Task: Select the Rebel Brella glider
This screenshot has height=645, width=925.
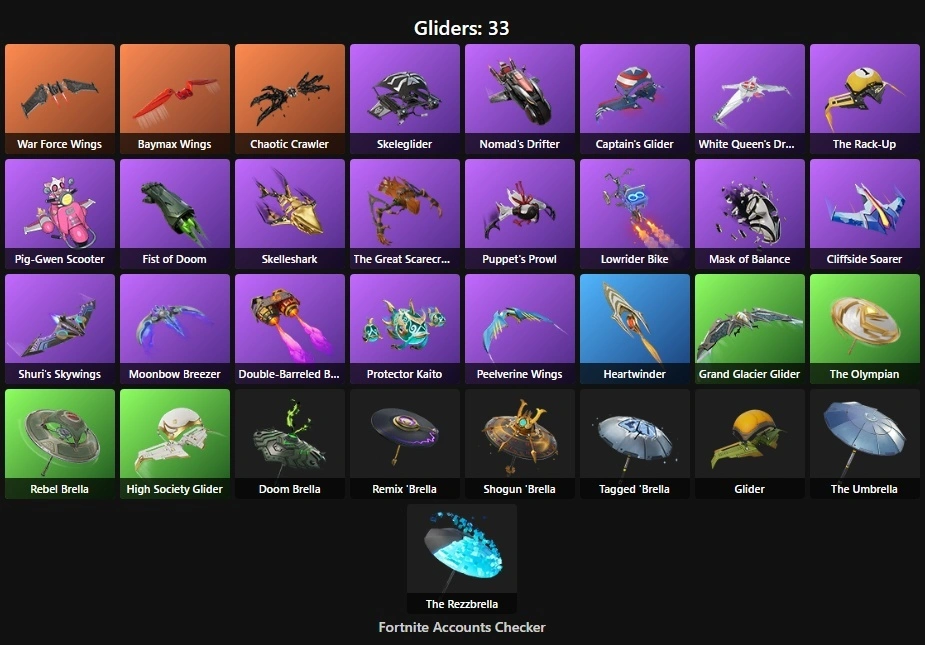Action: 60,444
